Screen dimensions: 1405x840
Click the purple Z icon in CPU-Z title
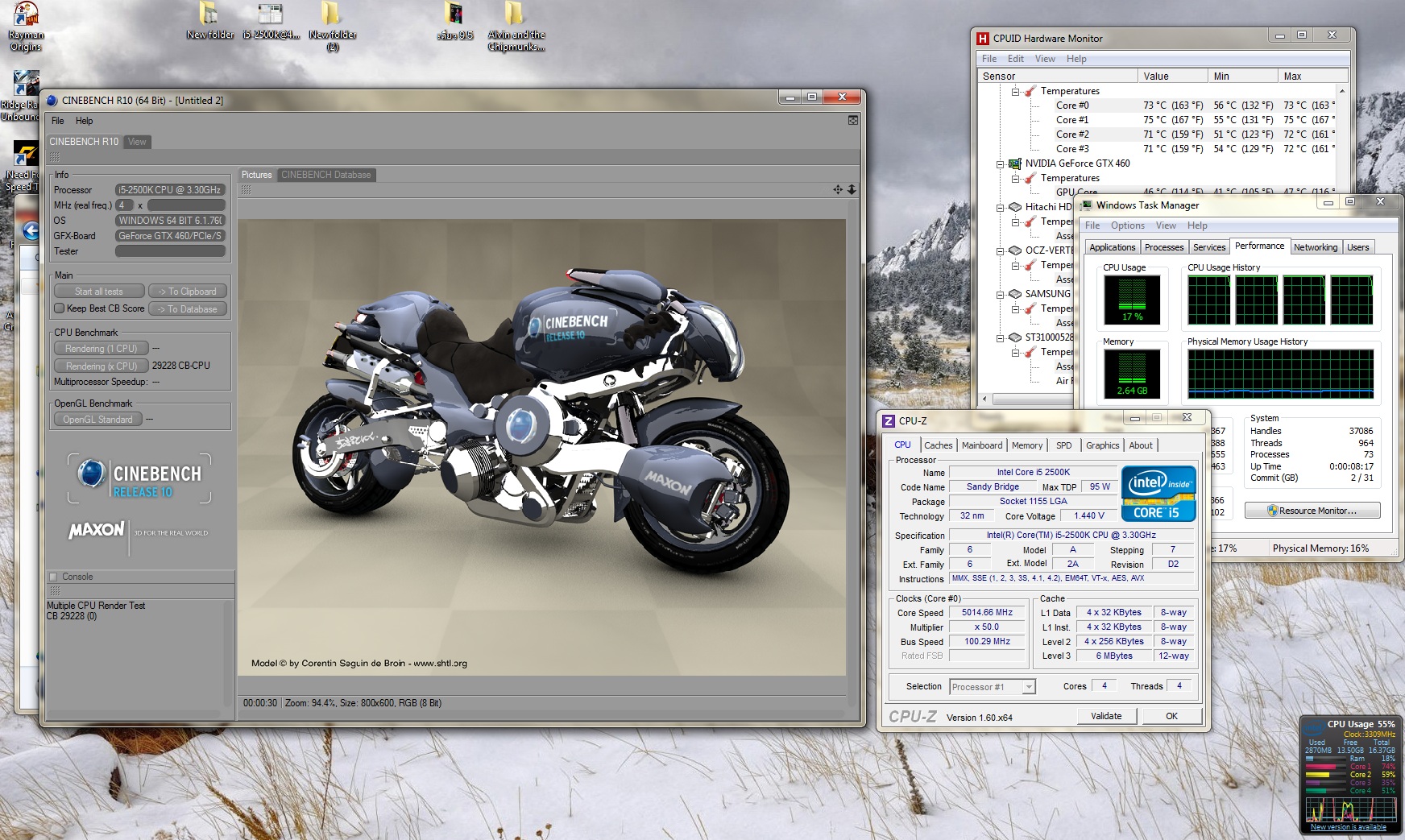pyautogui.click(x=889, y=420)
